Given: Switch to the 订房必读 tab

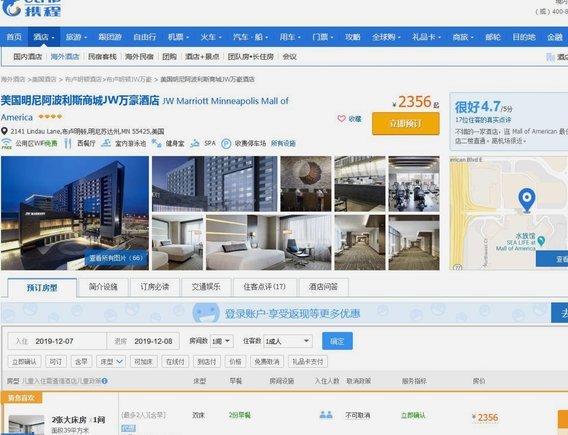Looking at the screenshot, I should coord(155,287).
